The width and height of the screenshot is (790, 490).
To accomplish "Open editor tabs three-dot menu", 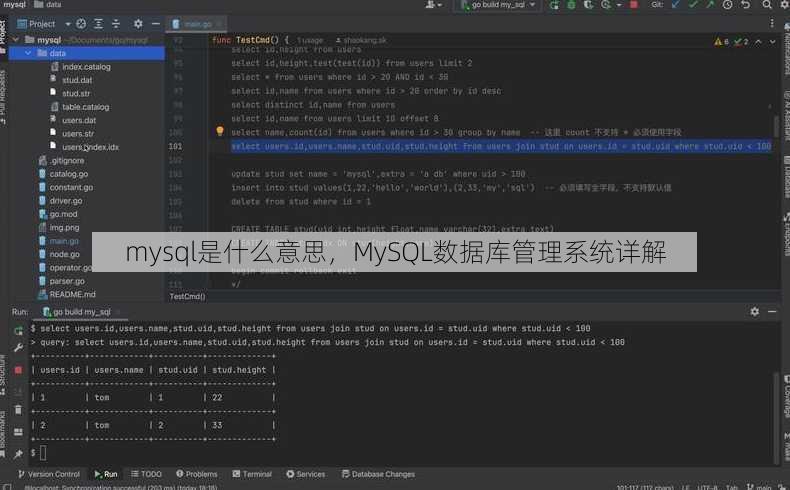I will coord(772,23).
